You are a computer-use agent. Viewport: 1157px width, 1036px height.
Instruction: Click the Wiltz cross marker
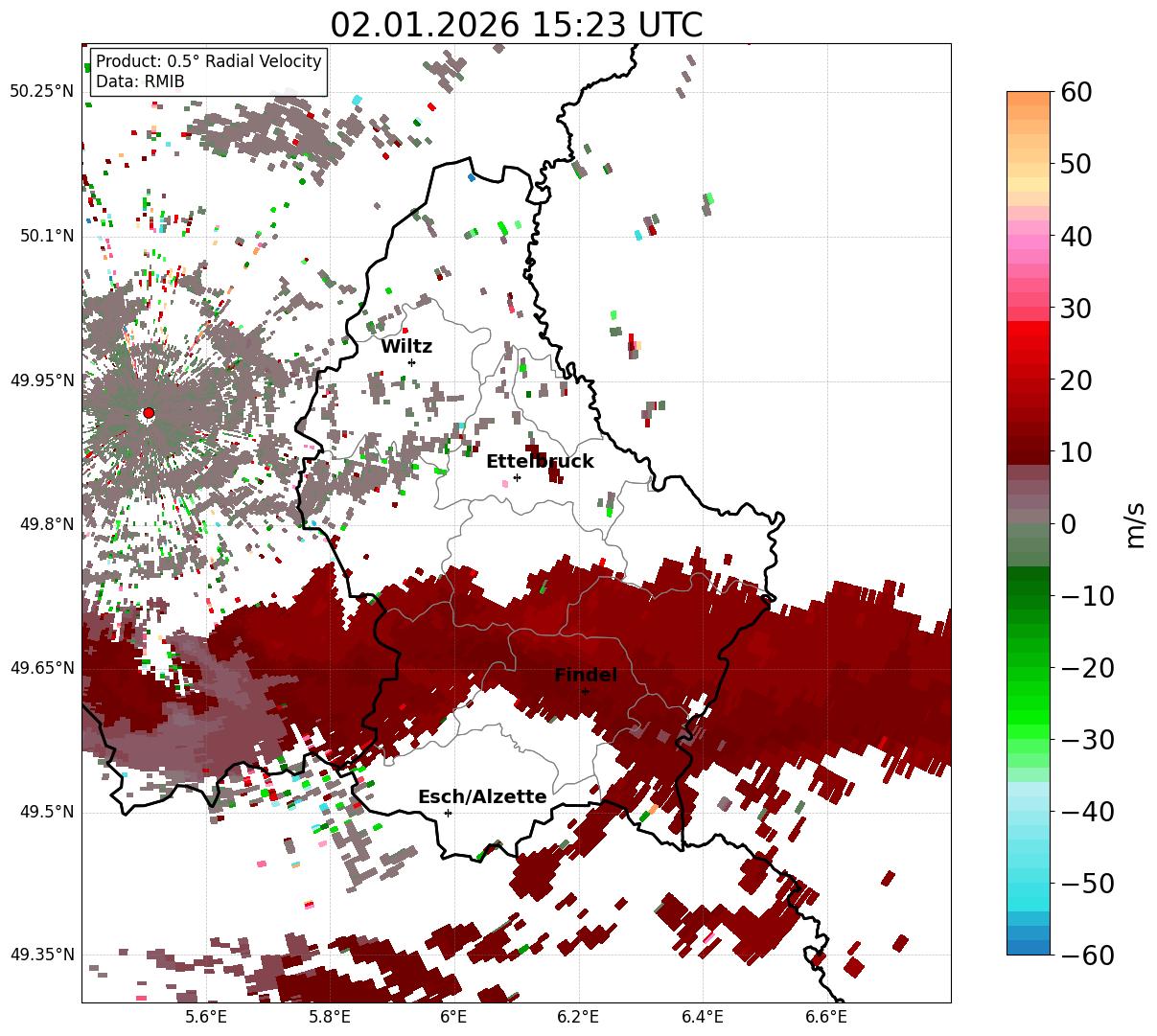(411, 362)
